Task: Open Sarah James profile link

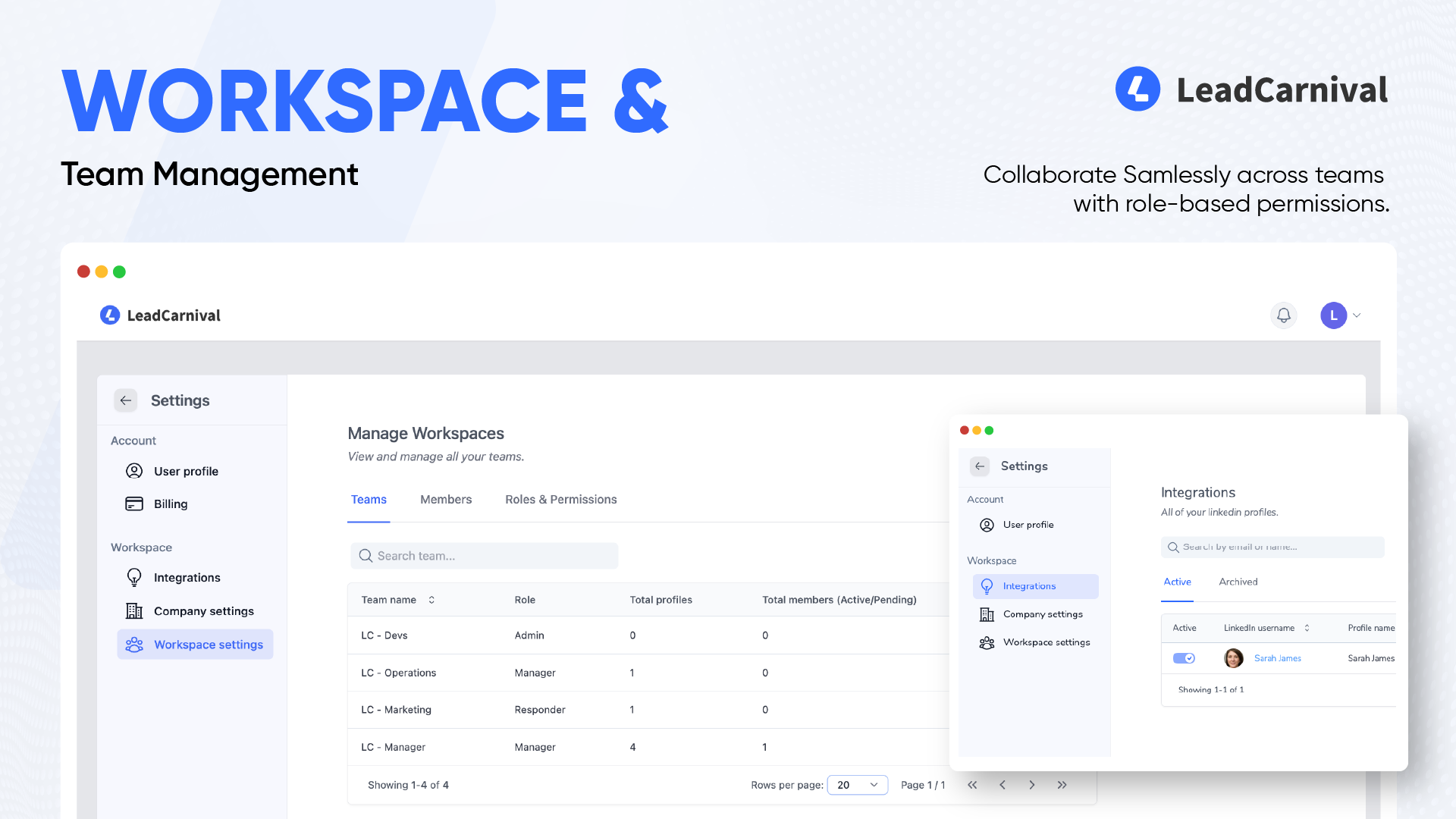Action: 1277,658
